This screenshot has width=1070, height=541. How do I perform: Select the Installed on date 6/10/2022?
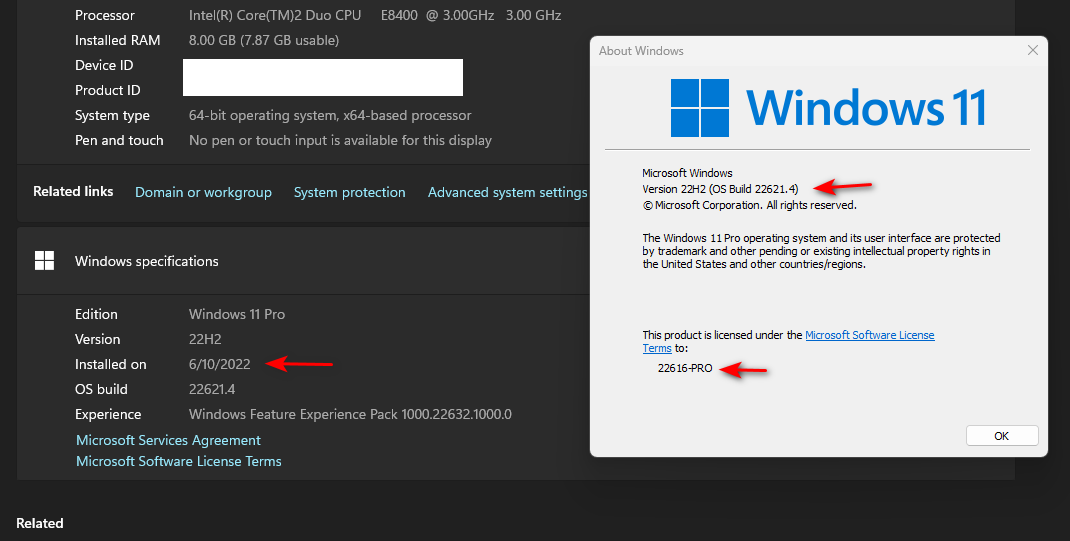pos(220,364)
